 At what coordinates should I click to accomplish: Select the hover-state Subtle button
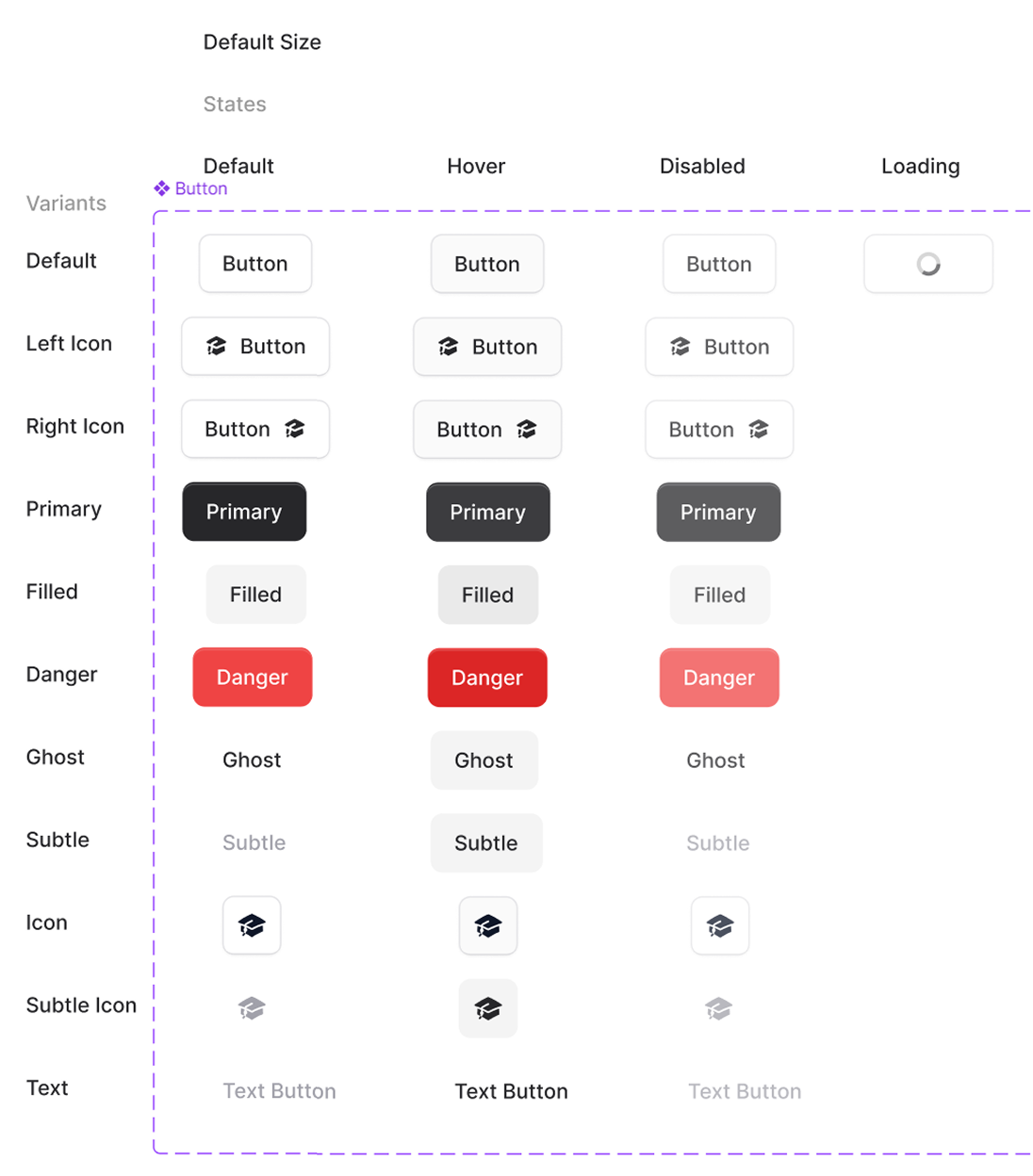pos(486,843)
